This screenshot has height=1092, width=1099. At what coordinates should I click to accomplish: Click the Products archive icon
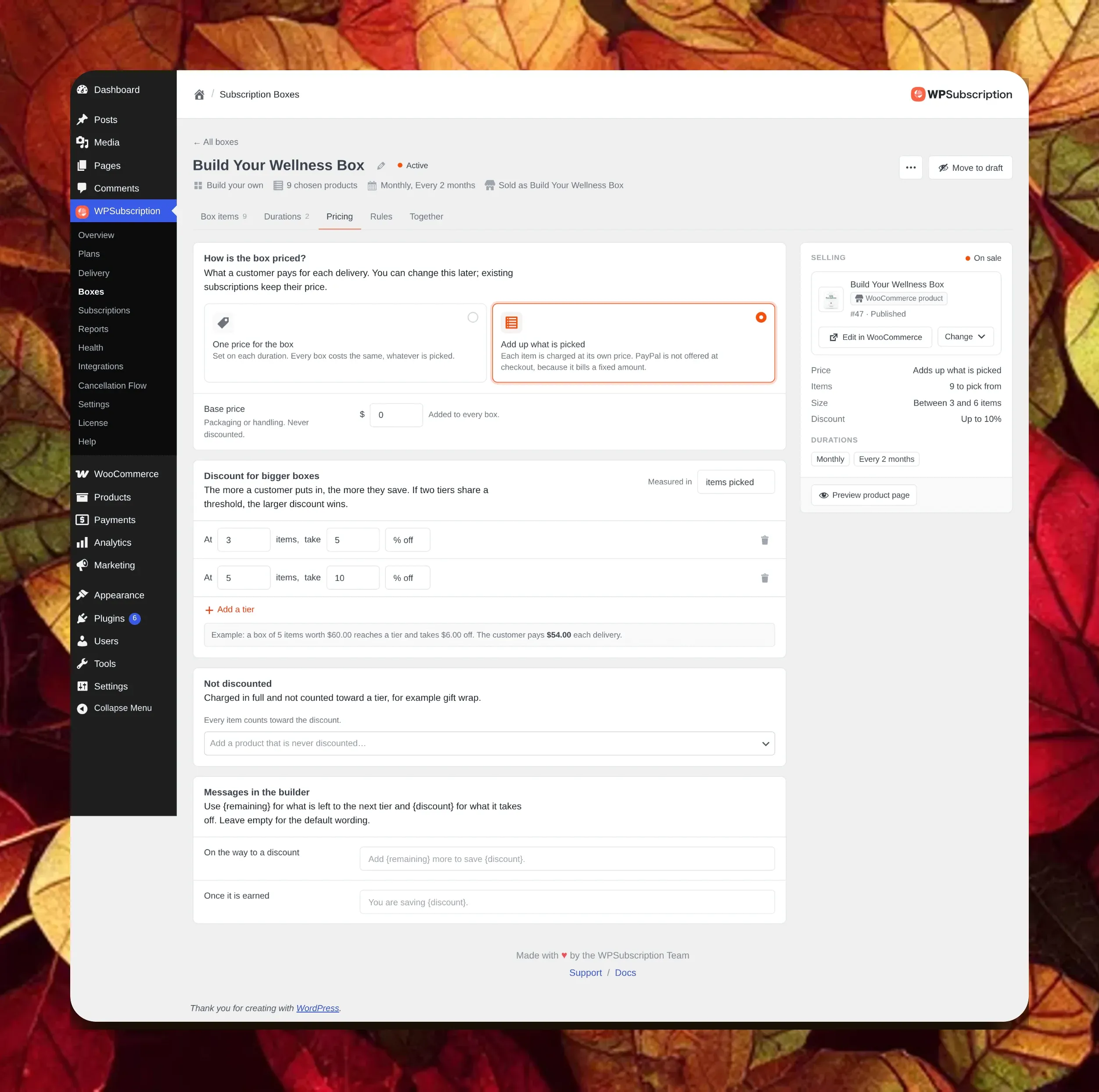point(83,497)
